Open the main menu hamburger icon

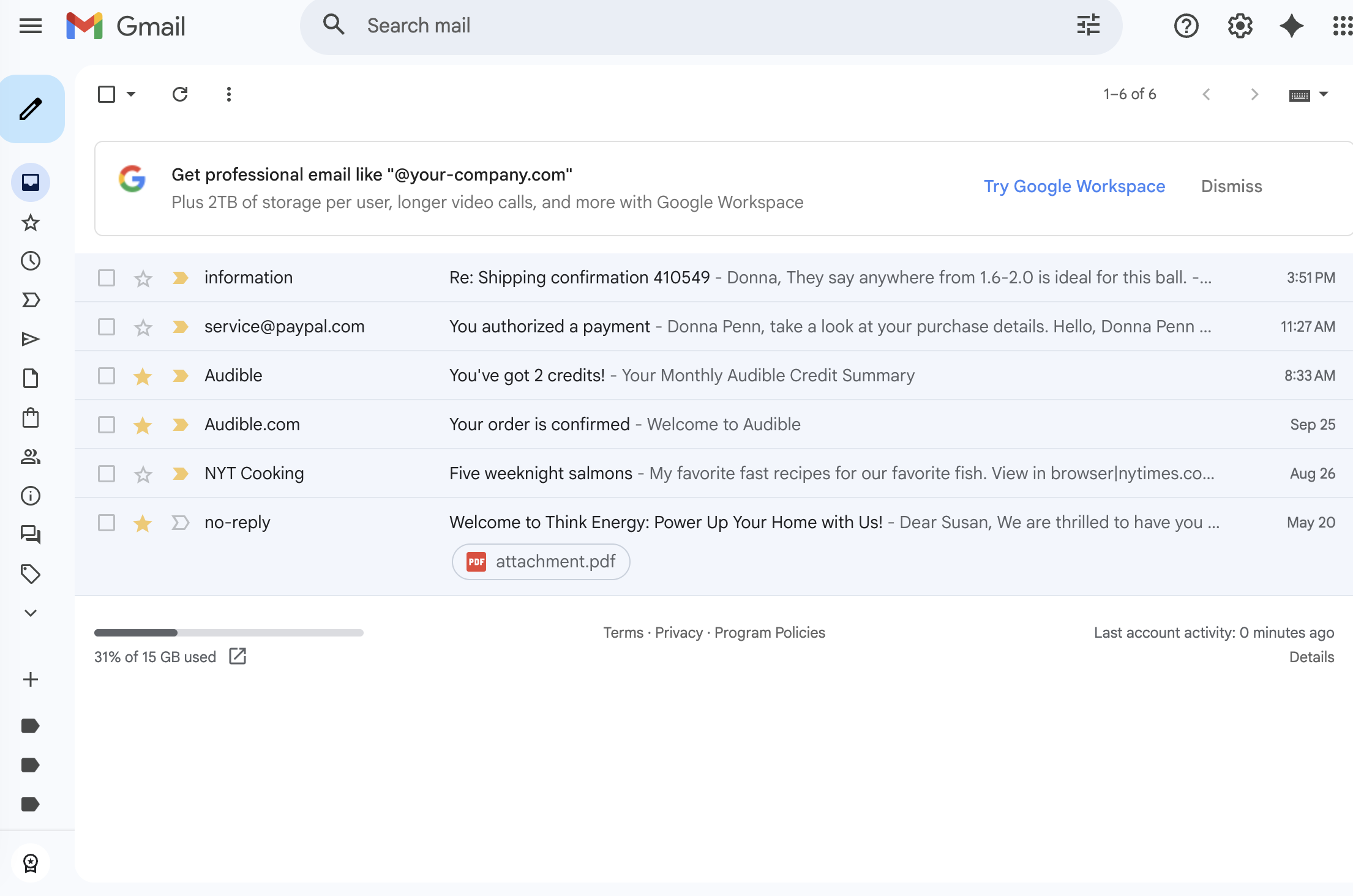[x=31, y=26]
